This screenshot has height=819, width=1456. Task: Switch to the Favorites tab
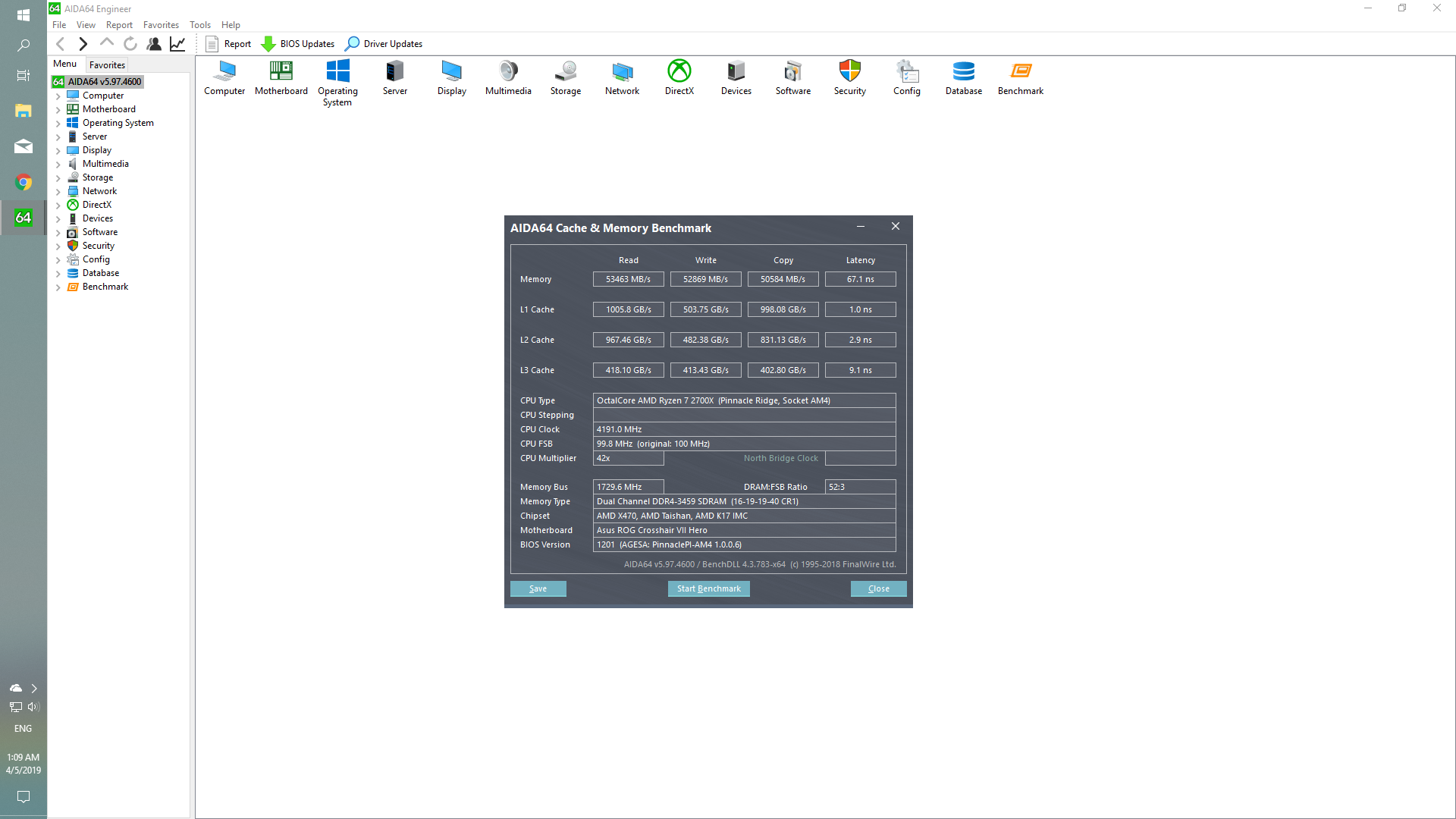point(107,65)
